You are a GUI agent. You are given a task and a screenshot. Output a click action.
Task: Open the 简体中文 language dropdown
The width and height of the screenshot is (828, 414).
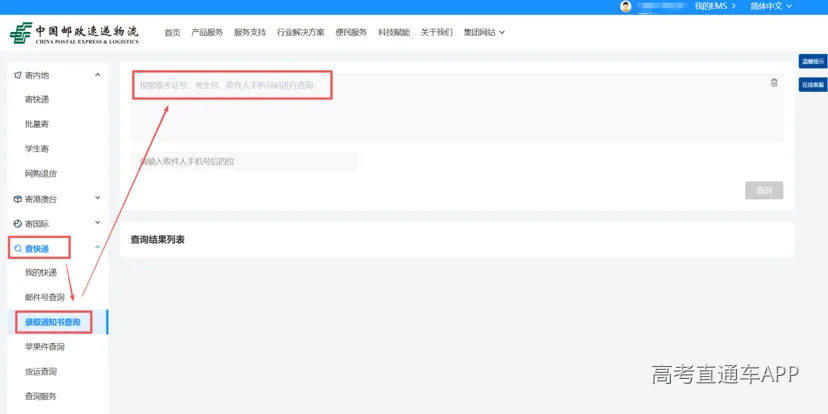pos(771,6)
